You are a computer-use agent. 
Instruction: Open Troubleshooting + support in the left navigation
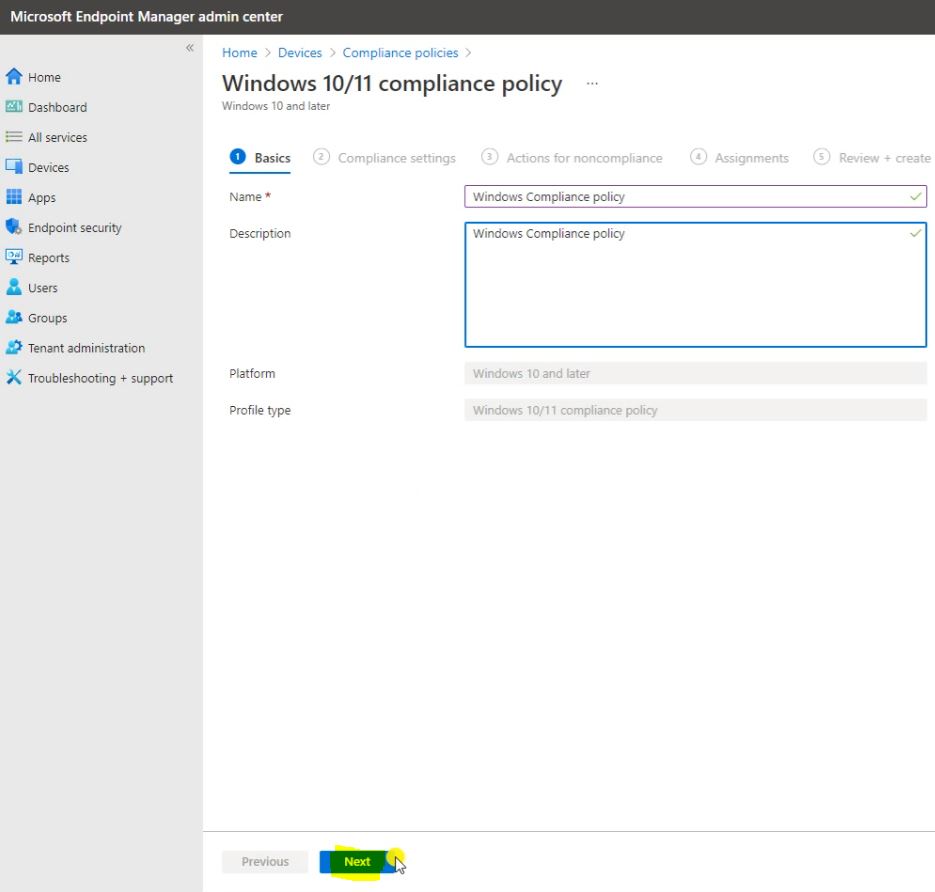click(x=100, y=378)
